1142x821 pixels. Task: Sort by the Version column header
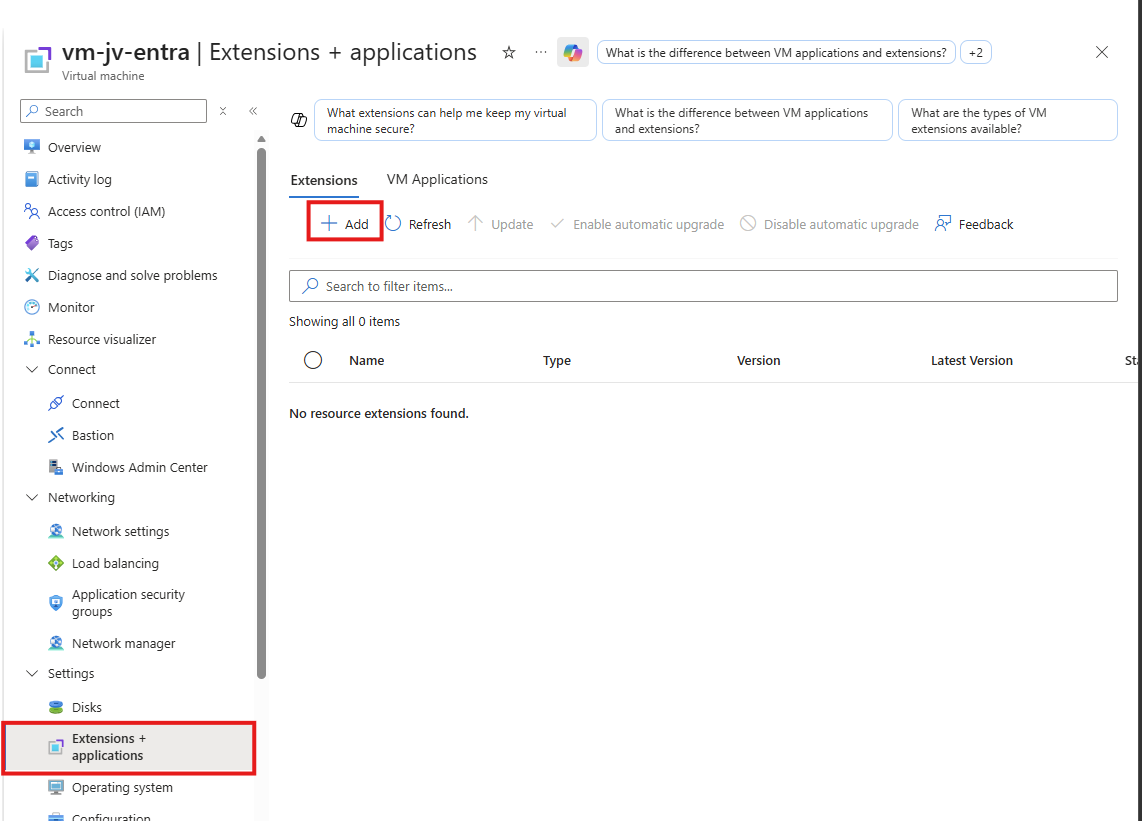758,361
